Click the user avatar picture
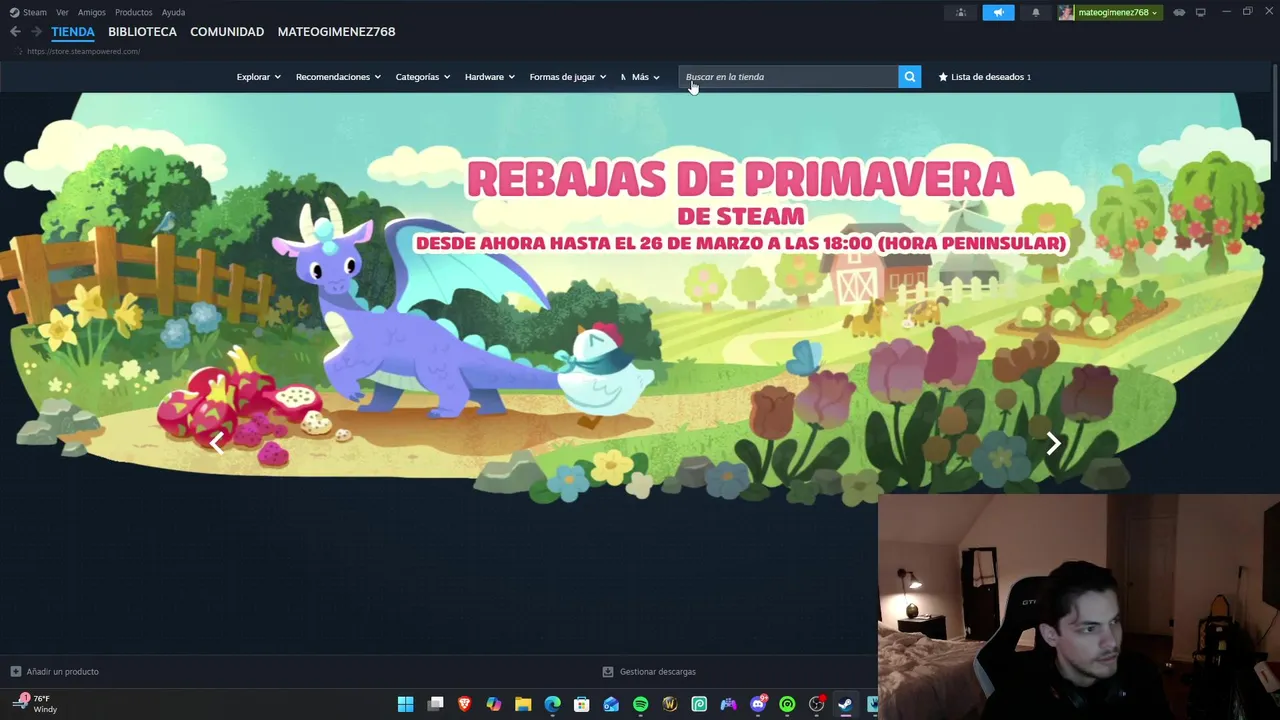 tap(1066, 12)
